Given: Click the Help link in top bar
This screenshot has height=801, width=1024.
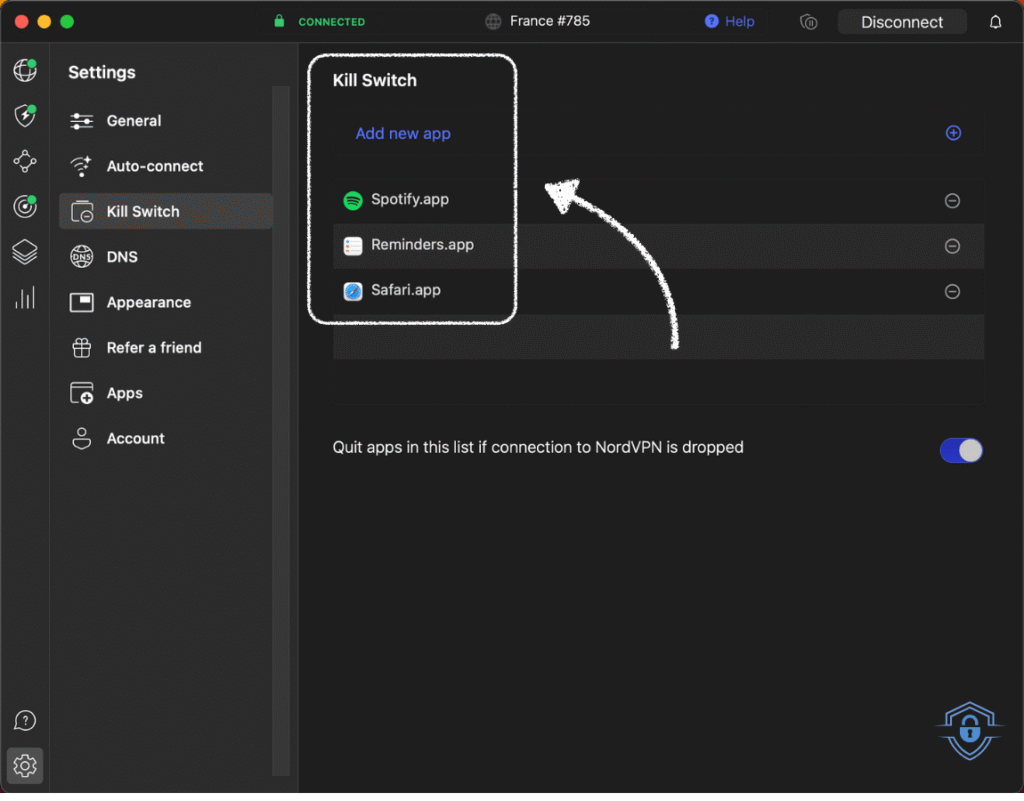Looking at the screenshot, I should coord(739,22).
